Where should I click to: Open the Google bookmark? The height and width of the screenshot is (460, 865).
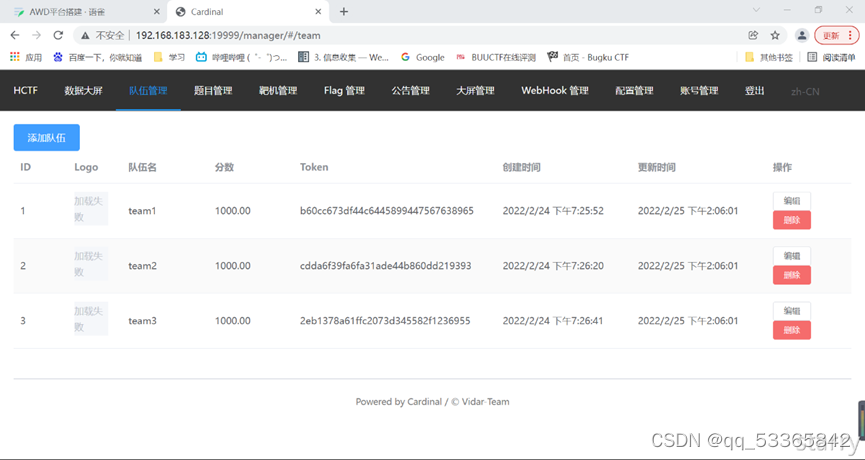point(423,57)
